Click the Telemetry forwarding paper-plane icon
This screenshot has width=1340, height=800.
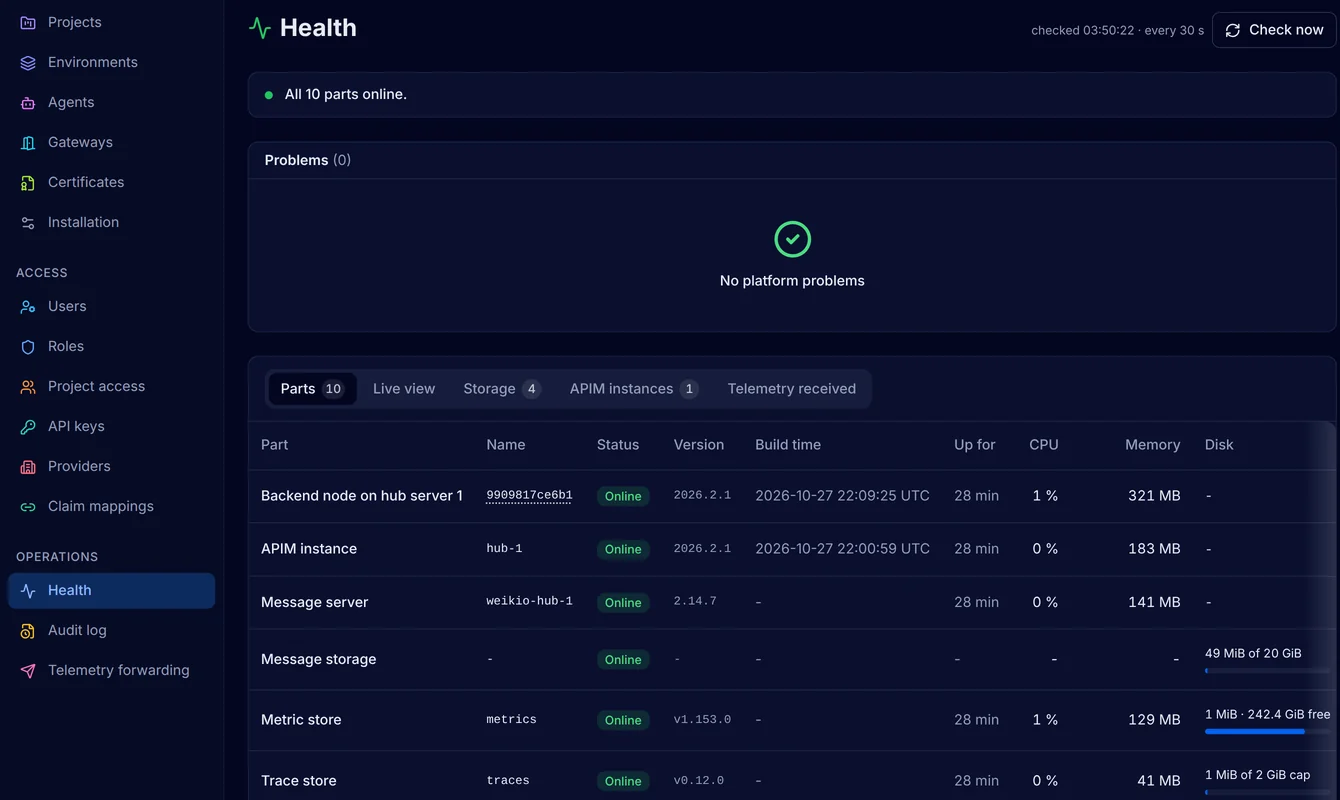tap(28, 670)
